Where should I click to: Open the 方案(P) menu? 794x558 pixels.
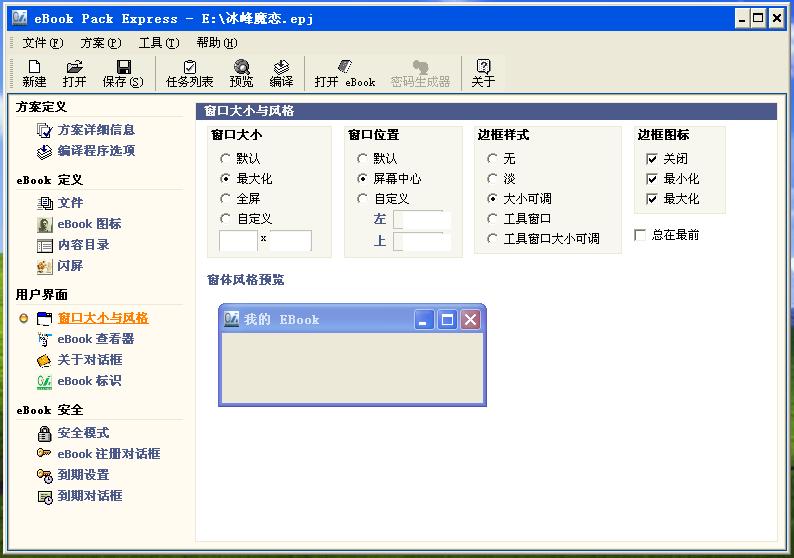point(101,43)
